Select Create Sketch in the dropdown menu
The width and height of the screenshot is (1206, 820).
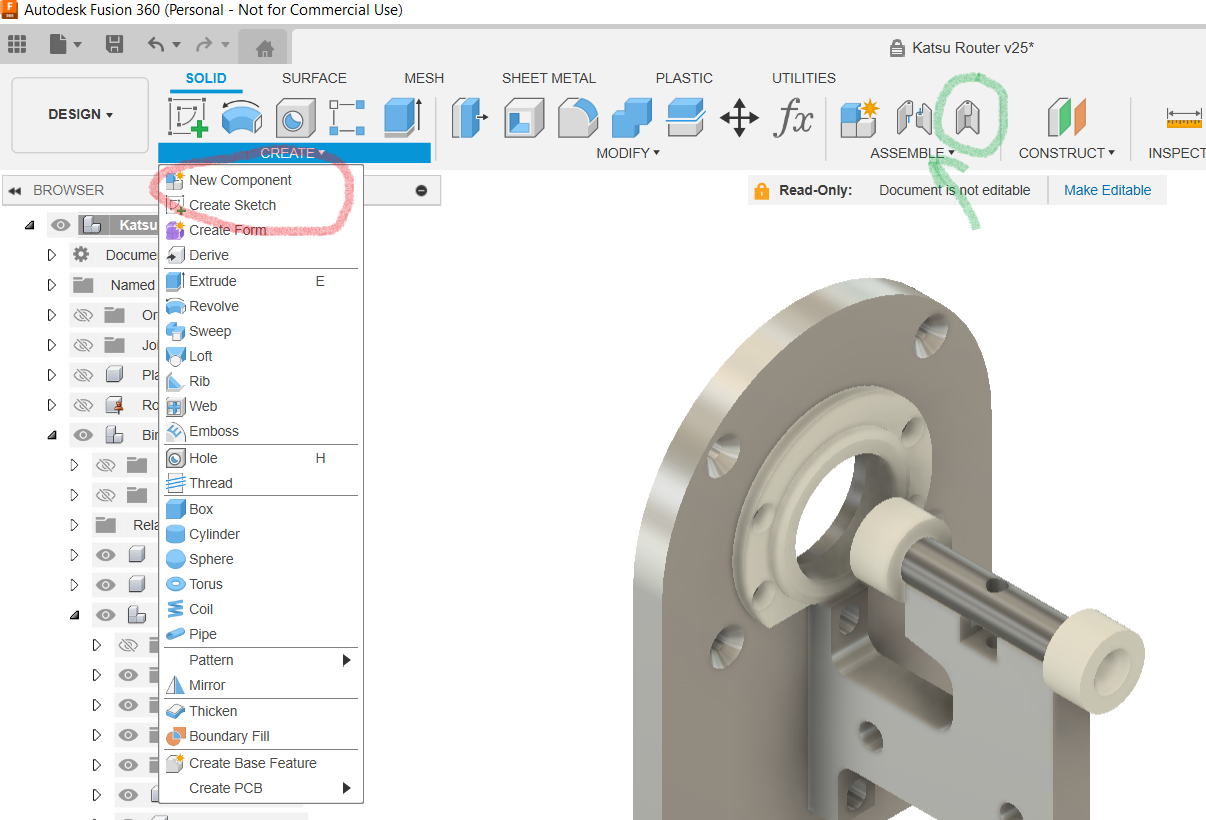point(232,205)
